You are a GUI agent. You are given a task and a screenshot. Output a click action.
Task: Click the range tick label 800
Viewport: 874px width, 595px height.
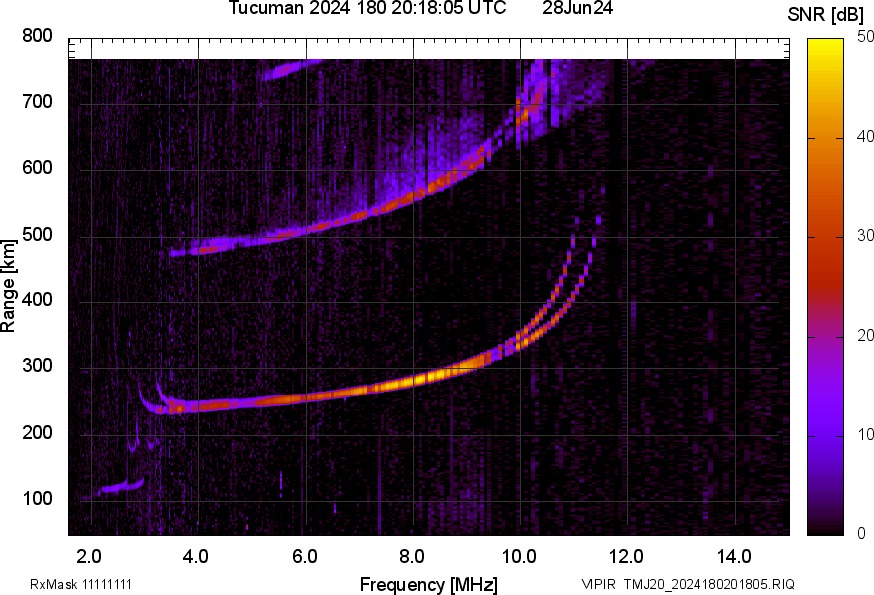37,36
